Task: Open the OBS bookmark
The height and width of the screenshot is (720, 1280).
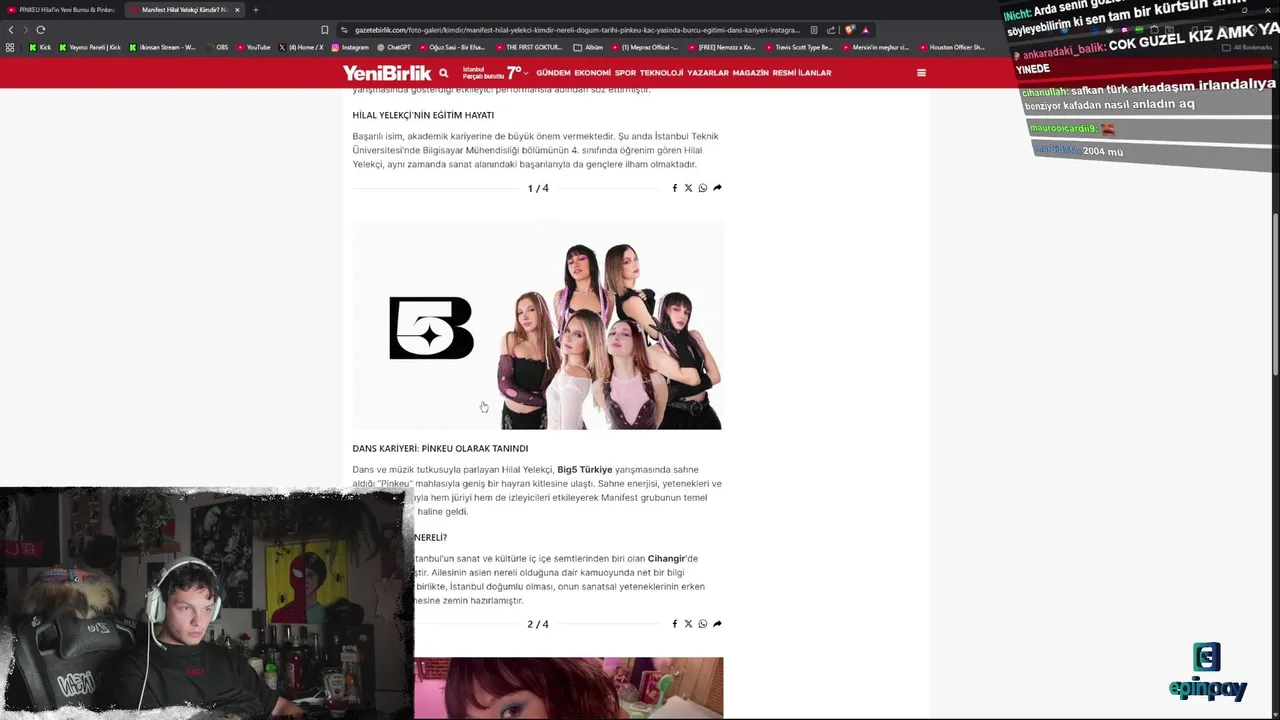Action: click(x=216, y=47)
